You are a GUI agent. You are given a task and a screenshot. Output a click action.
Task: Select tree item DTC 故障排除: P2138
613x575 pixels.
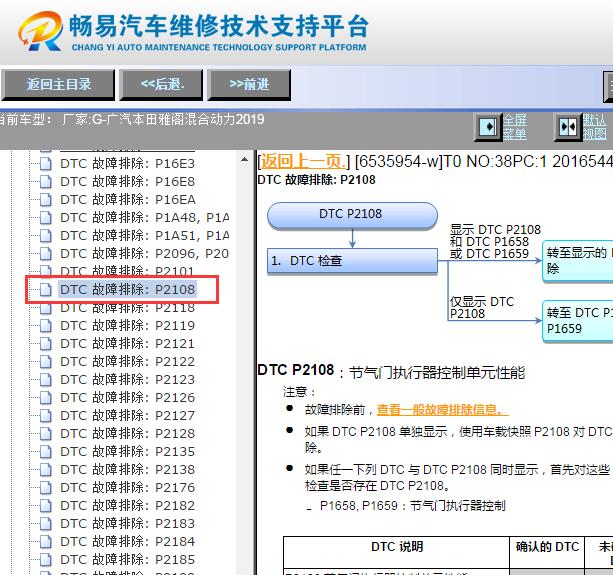click(x=127, y=469)
